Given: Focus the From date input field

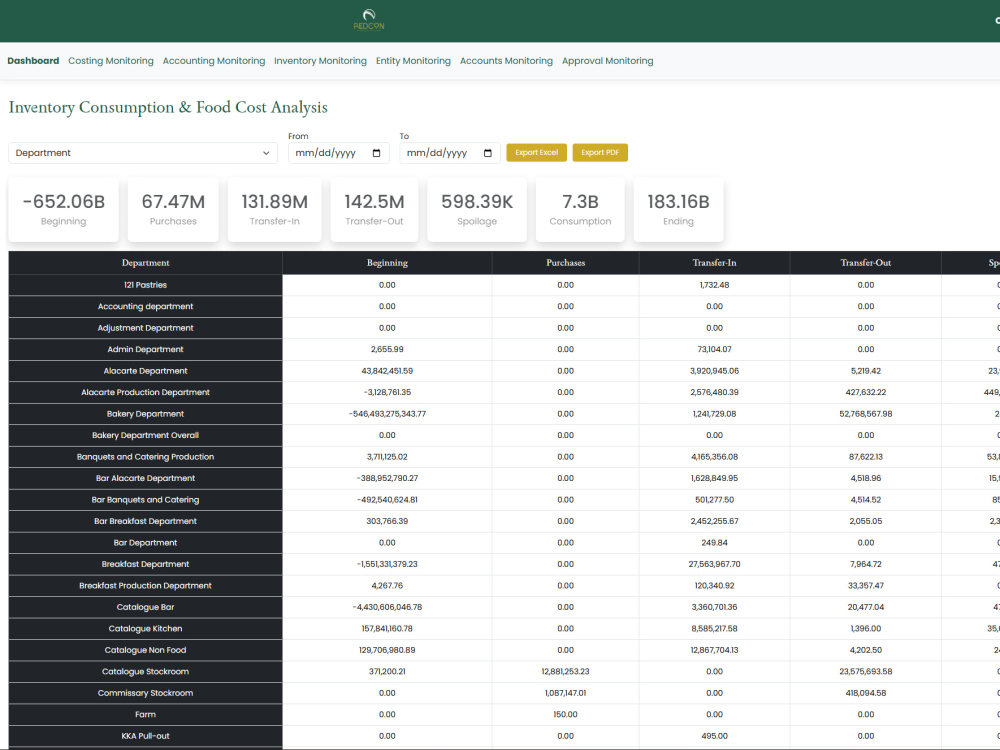Looking at the screenshot, I should tap(339, 153).
